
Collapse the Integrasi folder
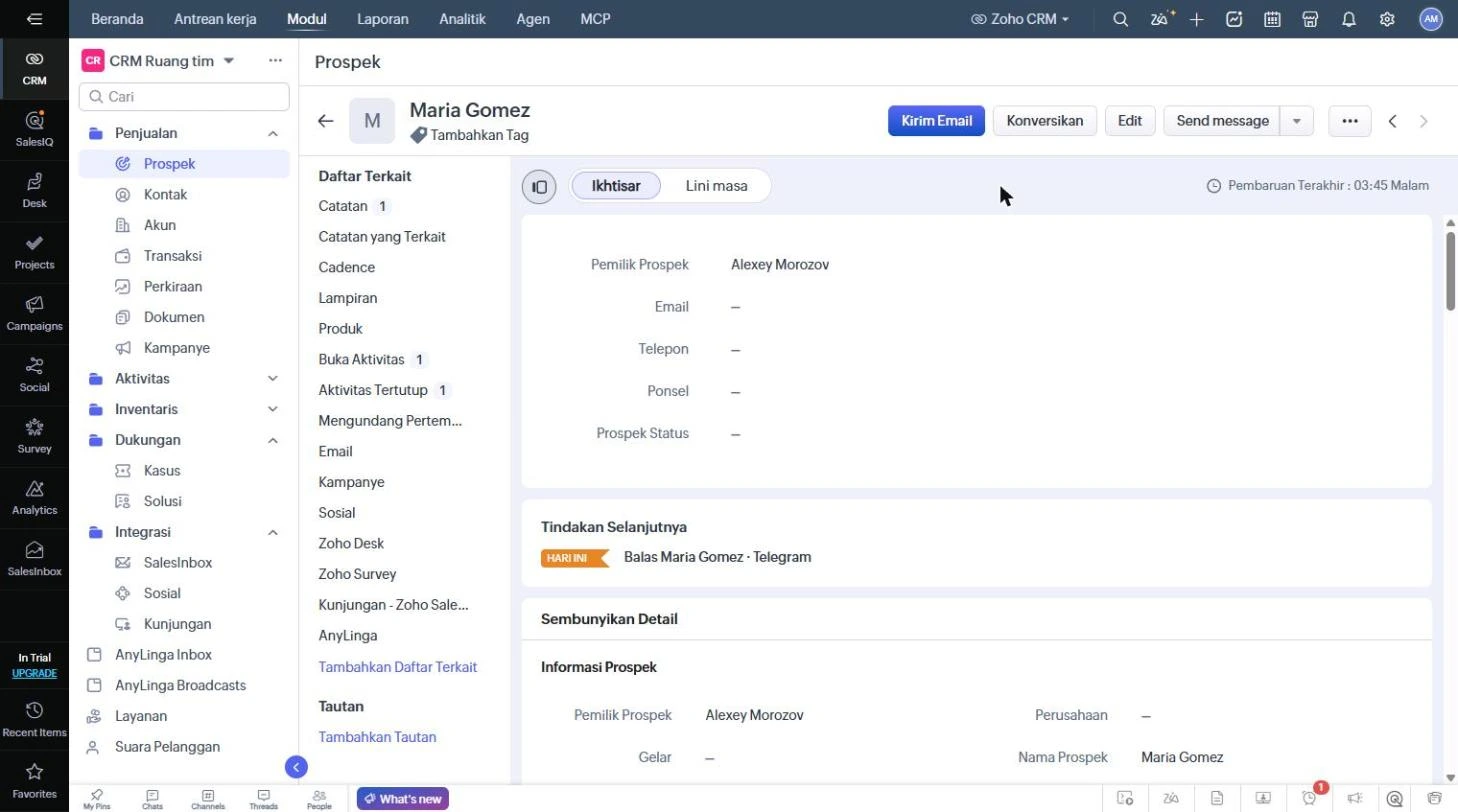273,532
